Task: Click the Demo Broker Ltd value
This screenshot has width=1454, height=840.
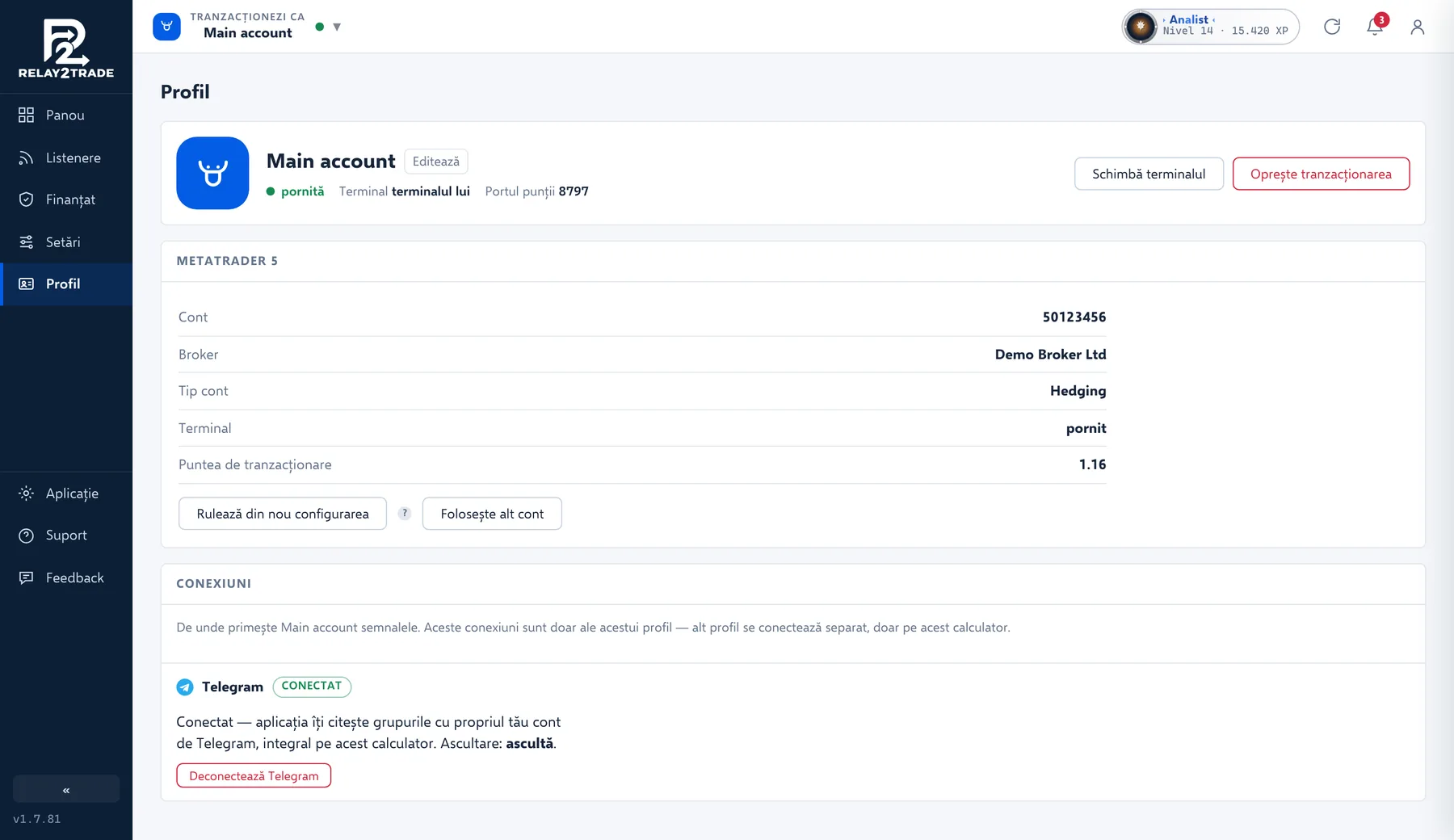Action: [1050, 355]
